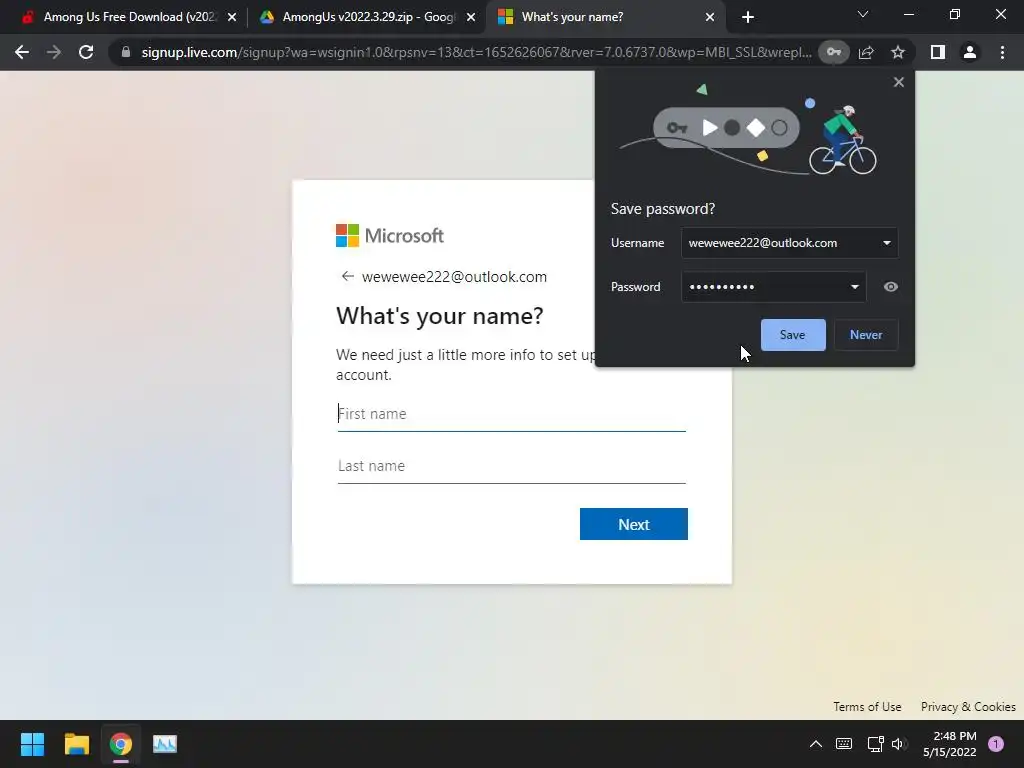The height and width of the screenshot is (768, 1024).
Task: Click the share page icon
Action: coord(866,52)
